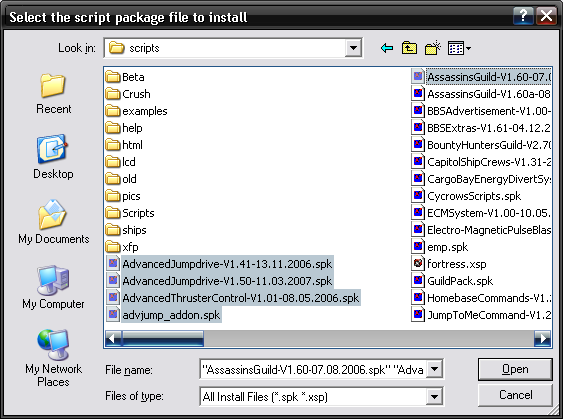Select the examples folder
Image resolution: width=563 pixels, height=419 pixels.
(x=136, y=111)
